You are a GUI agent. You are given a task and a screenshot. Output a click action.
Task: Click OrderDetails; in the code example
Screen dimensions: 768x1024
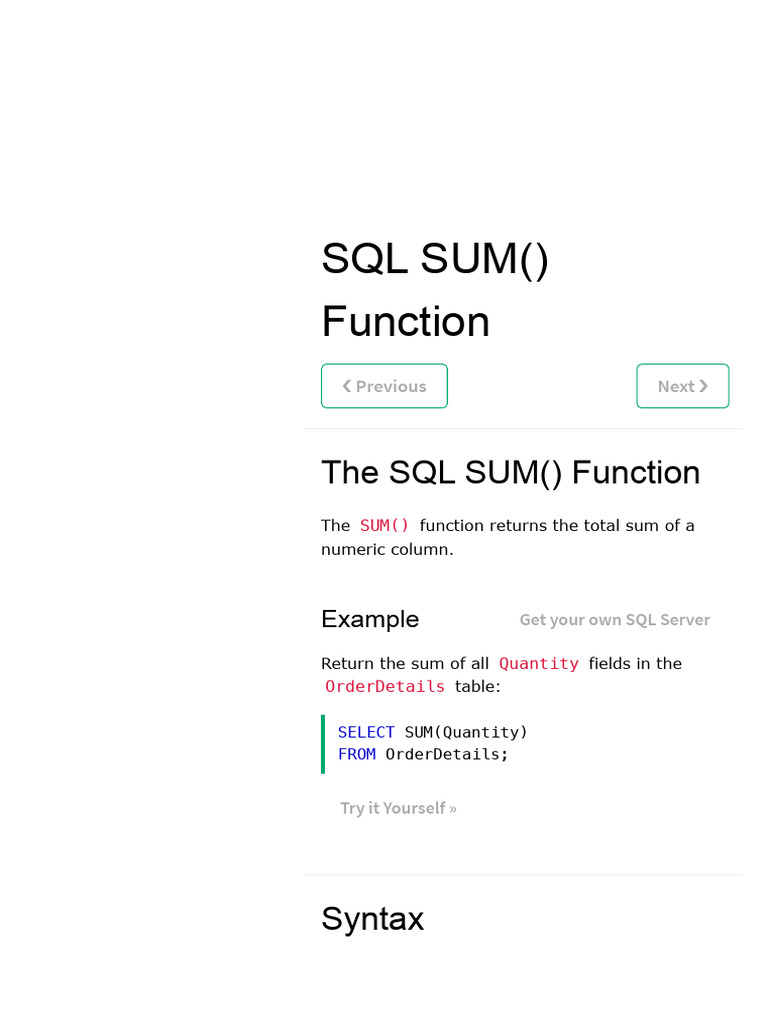click(447, 754)
